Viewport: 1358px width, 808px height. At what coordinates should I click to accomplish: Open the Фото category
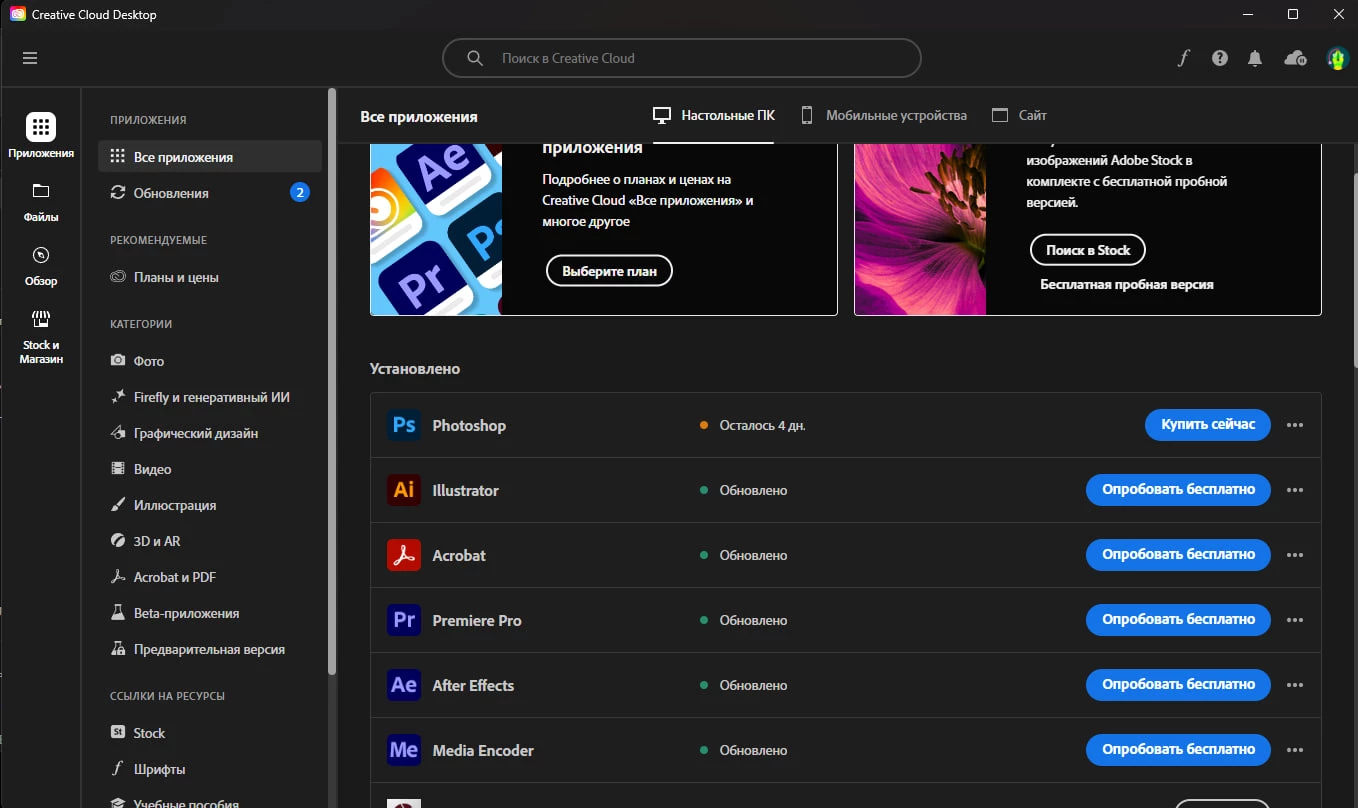pos(210,361)
